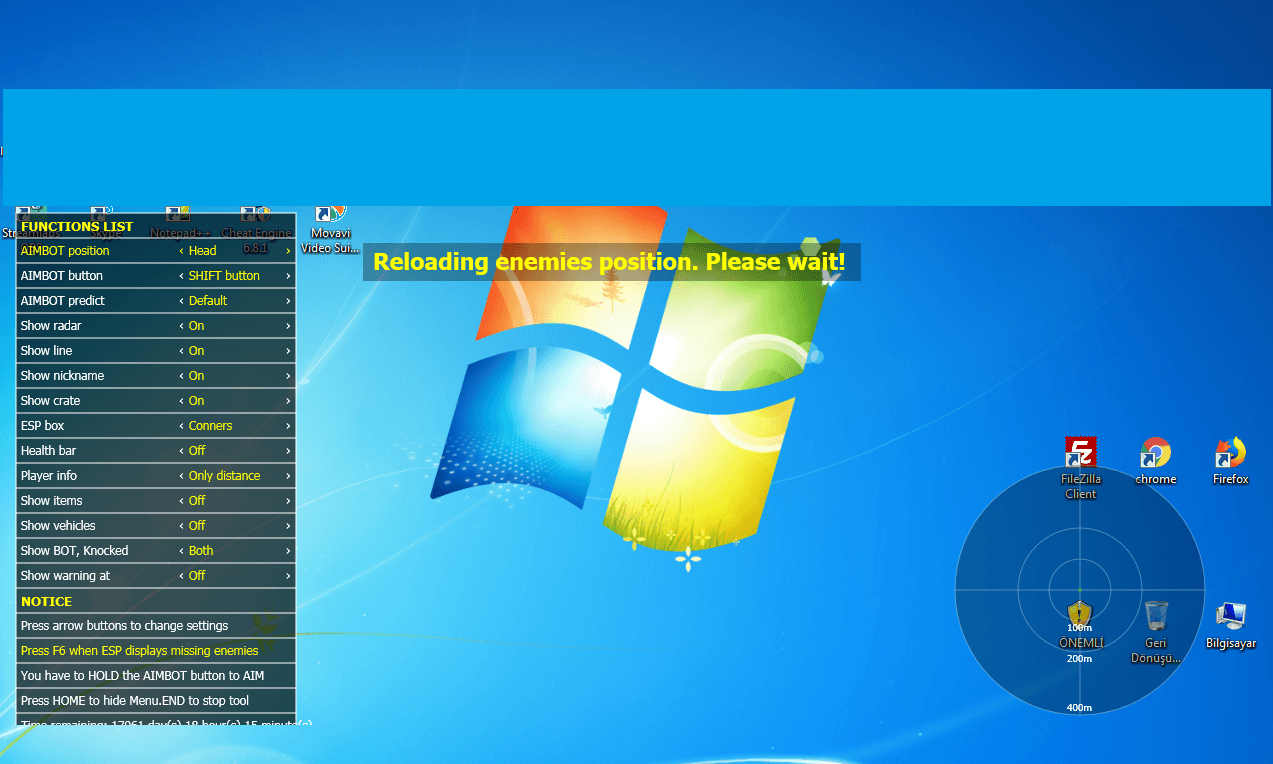Click the FUNCTIONS LIST header

(77, 227)
